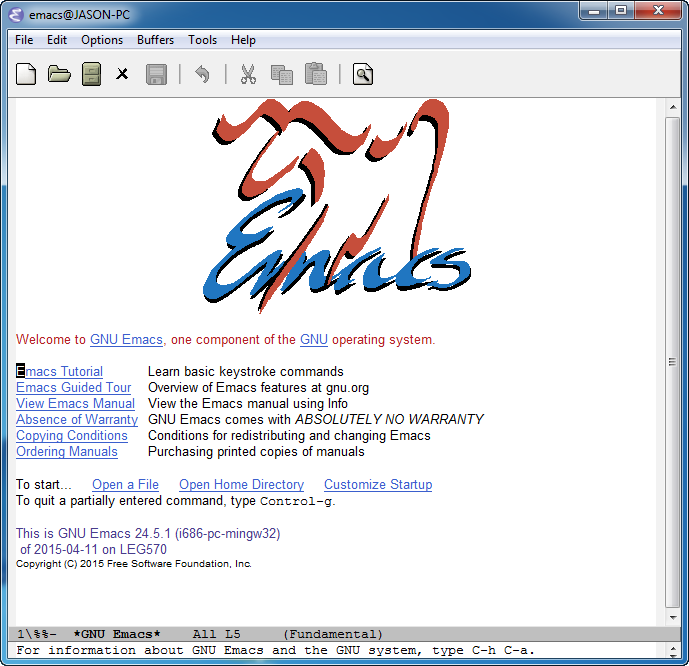Follow the GNU Emacs link
Image resolution: width=689 pixels, height=666 pixels.
pyautogui.click(x=126, y=340)
